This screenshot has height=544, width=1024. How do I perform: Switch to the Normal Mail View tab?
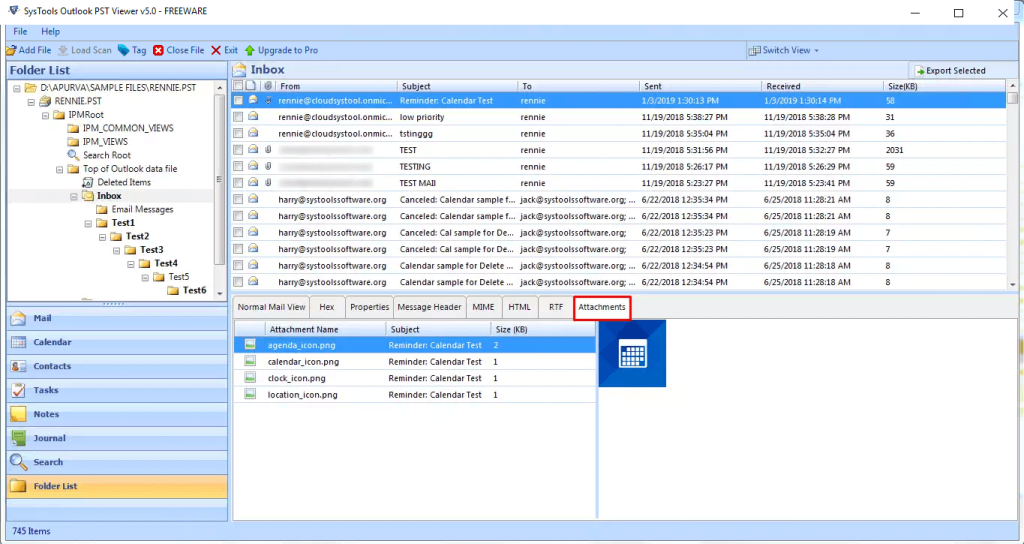point(271,307)
